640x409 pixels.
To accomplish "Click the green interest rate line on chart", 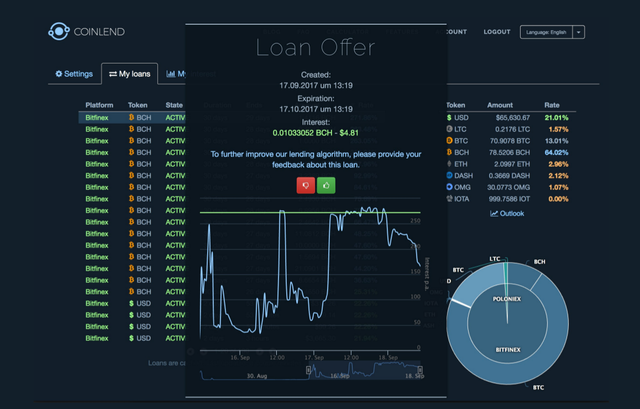I will [310, 213].
